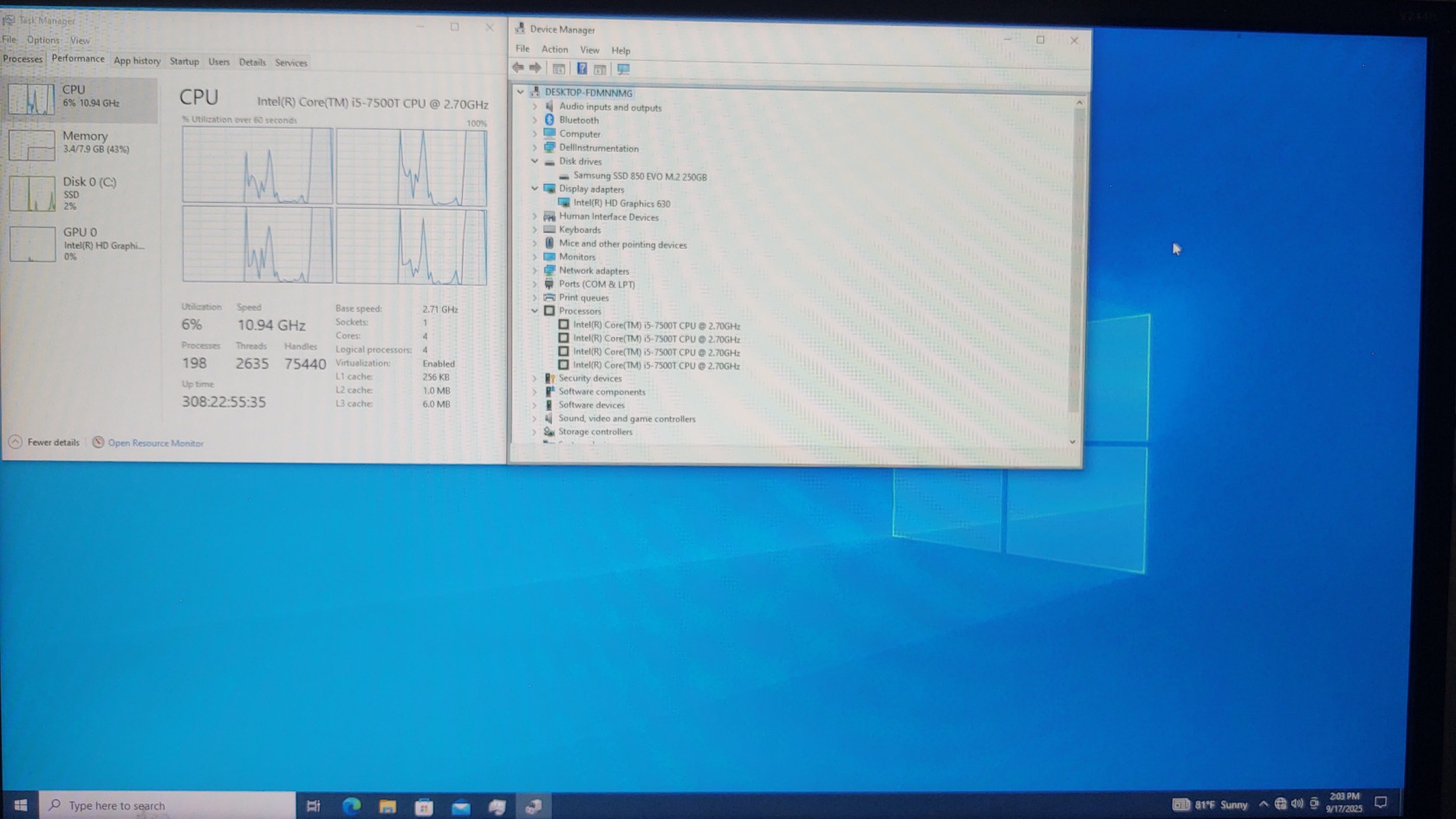Open the notification center icon
This screenshot has width=1456, height=819.
[x=1381, y=803]
